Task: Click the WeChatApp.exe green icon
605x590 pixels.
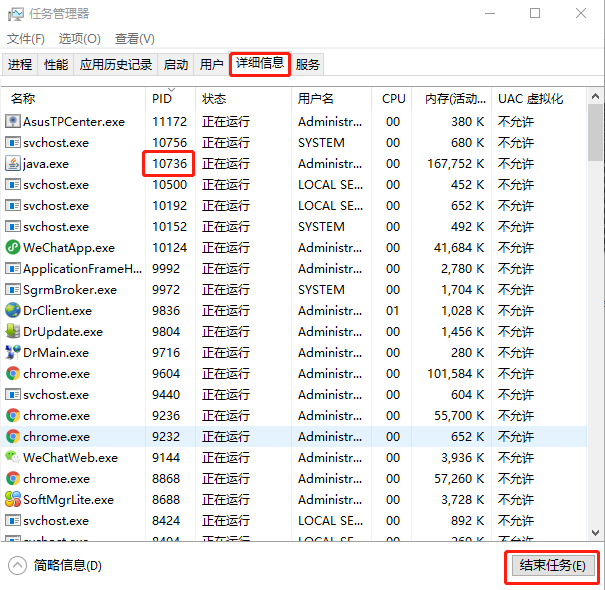Action: pyautogui.click(x=12, y=247)
